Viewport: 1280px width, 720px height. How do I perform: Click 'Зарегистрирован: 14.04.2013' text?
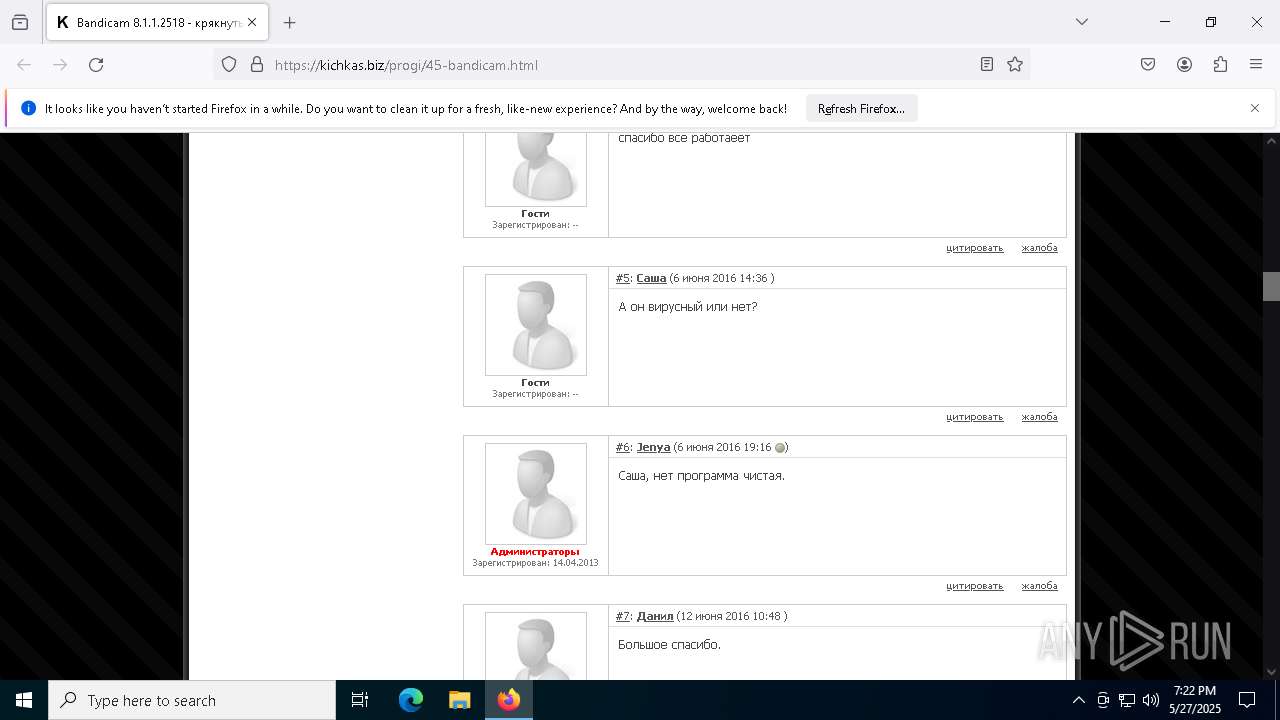pyautogui.click(x=535, y=563)
